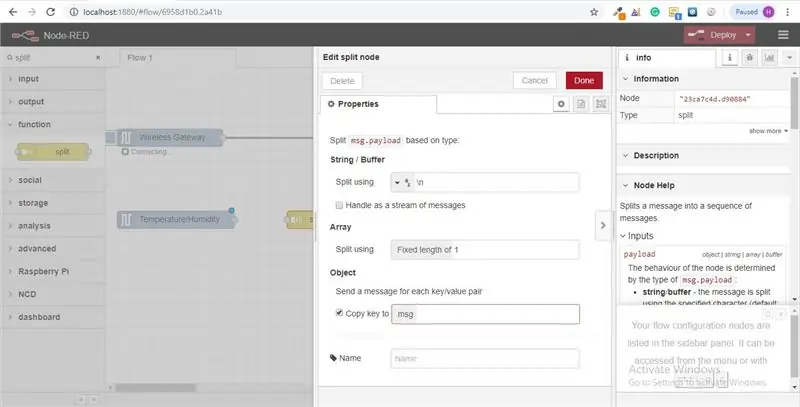Click Done to save the split node
The width and height of the screenshot is (800, 407).
pos(584,81)
